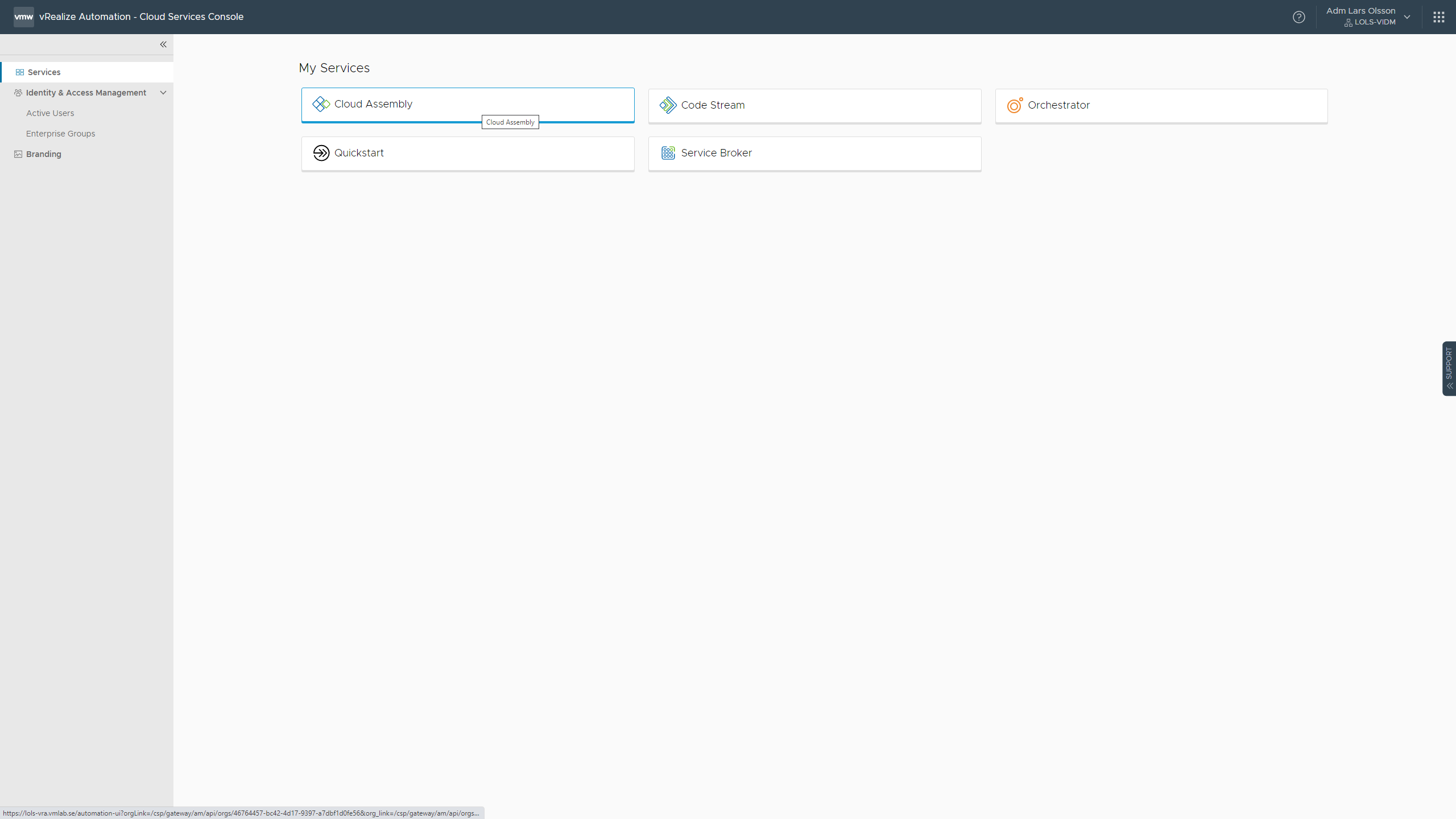Launch the Quickstart service tile
The width and height of the screenshot is (1456, 819).
click(468, 154)
